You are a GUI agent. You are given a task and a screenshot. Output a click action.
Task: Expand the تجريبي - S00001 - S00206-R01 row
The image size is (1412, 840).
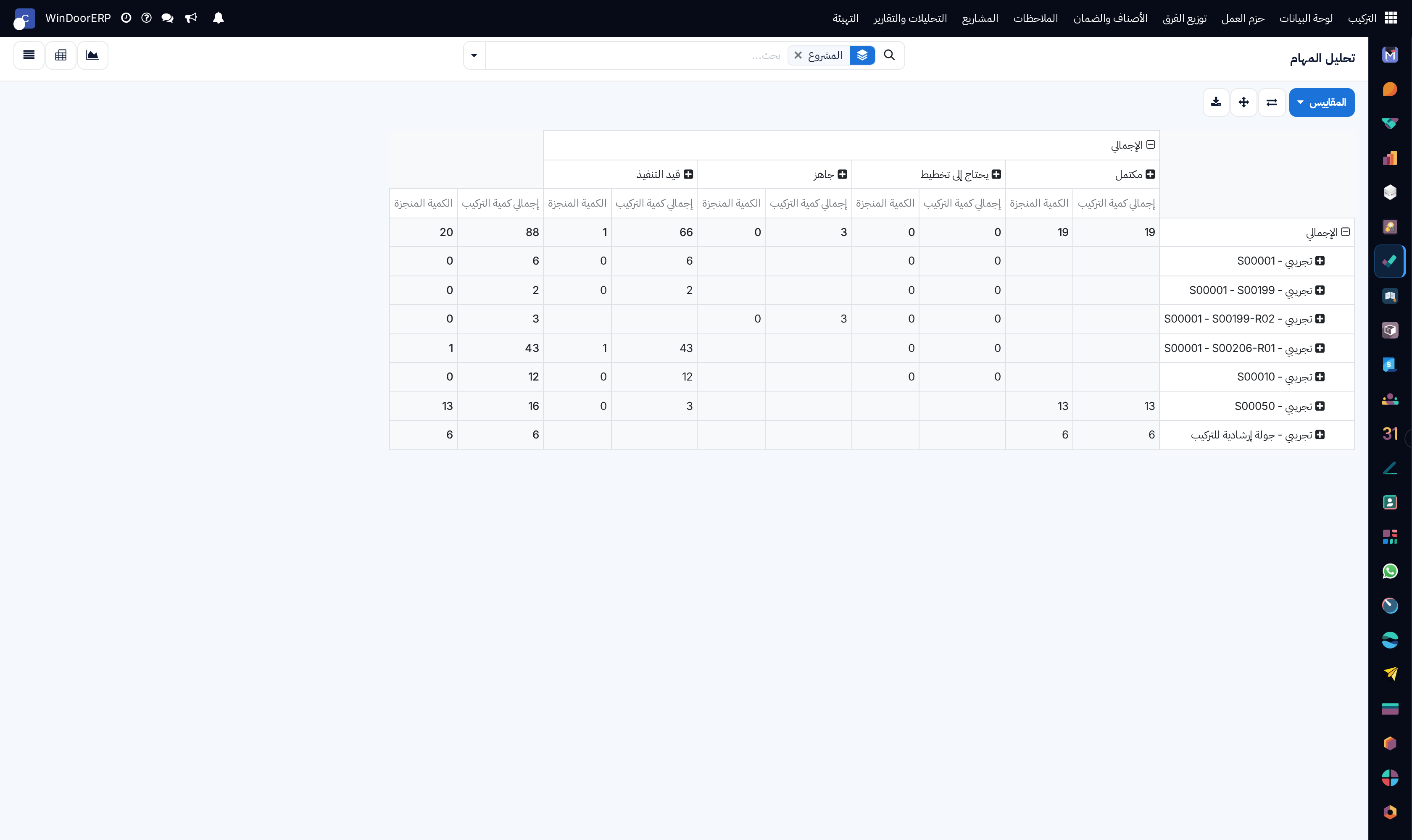[1320, 348]
